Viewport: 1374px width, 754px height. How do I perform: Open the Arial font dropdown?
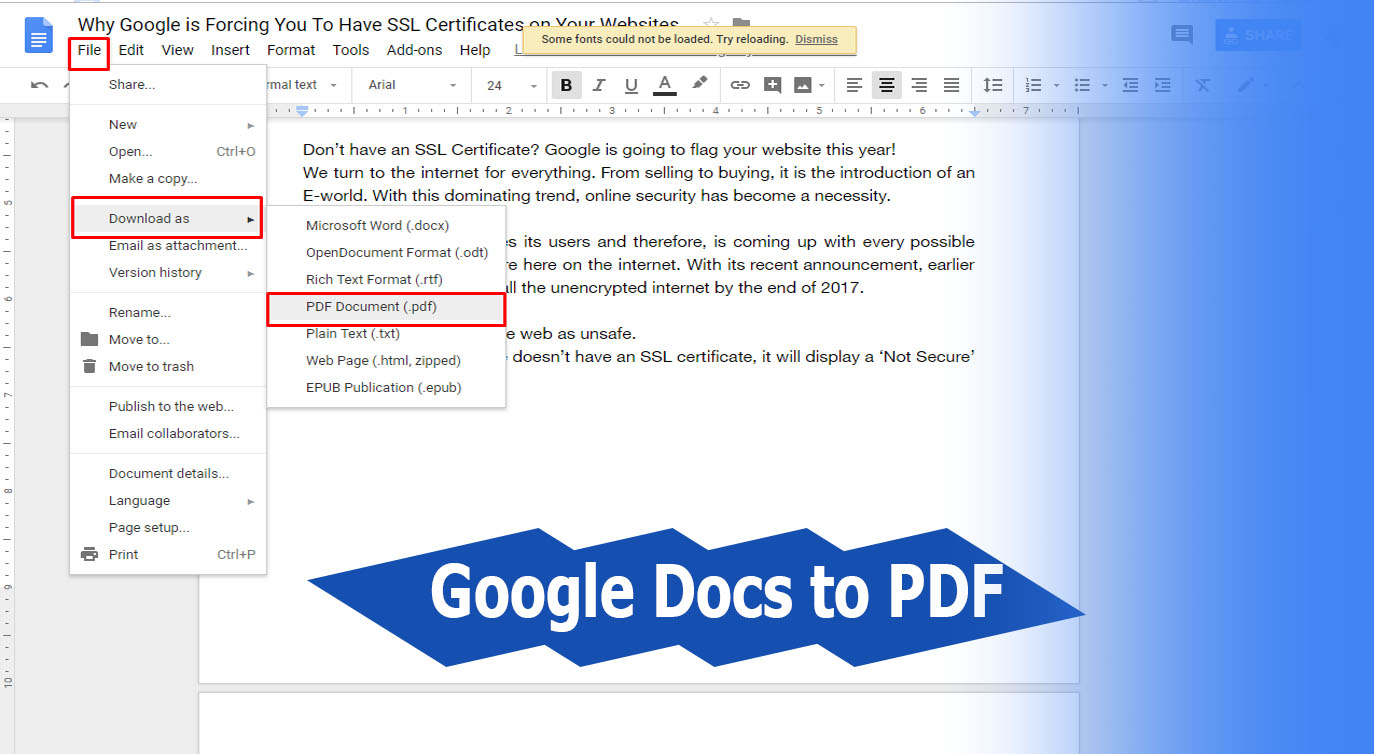pos(412,85)
